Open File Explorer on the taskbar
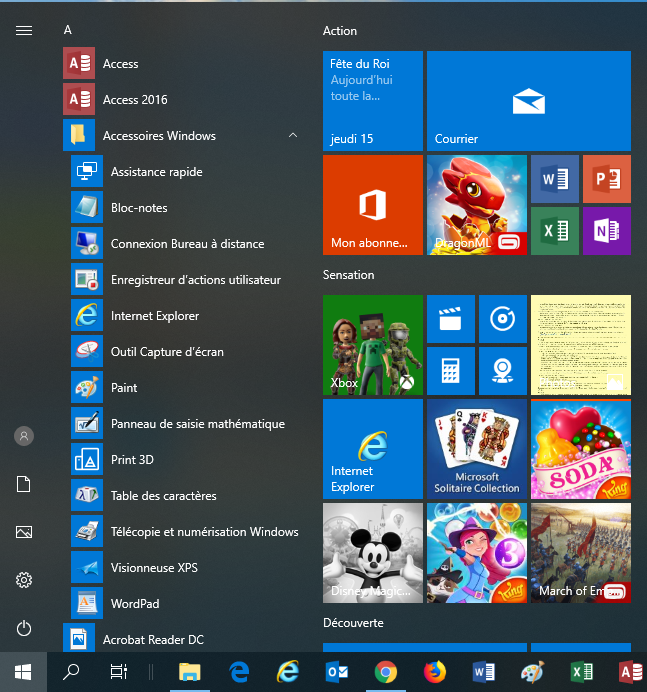Viewport: 647px width, 692px height. [x=190, y=672]
